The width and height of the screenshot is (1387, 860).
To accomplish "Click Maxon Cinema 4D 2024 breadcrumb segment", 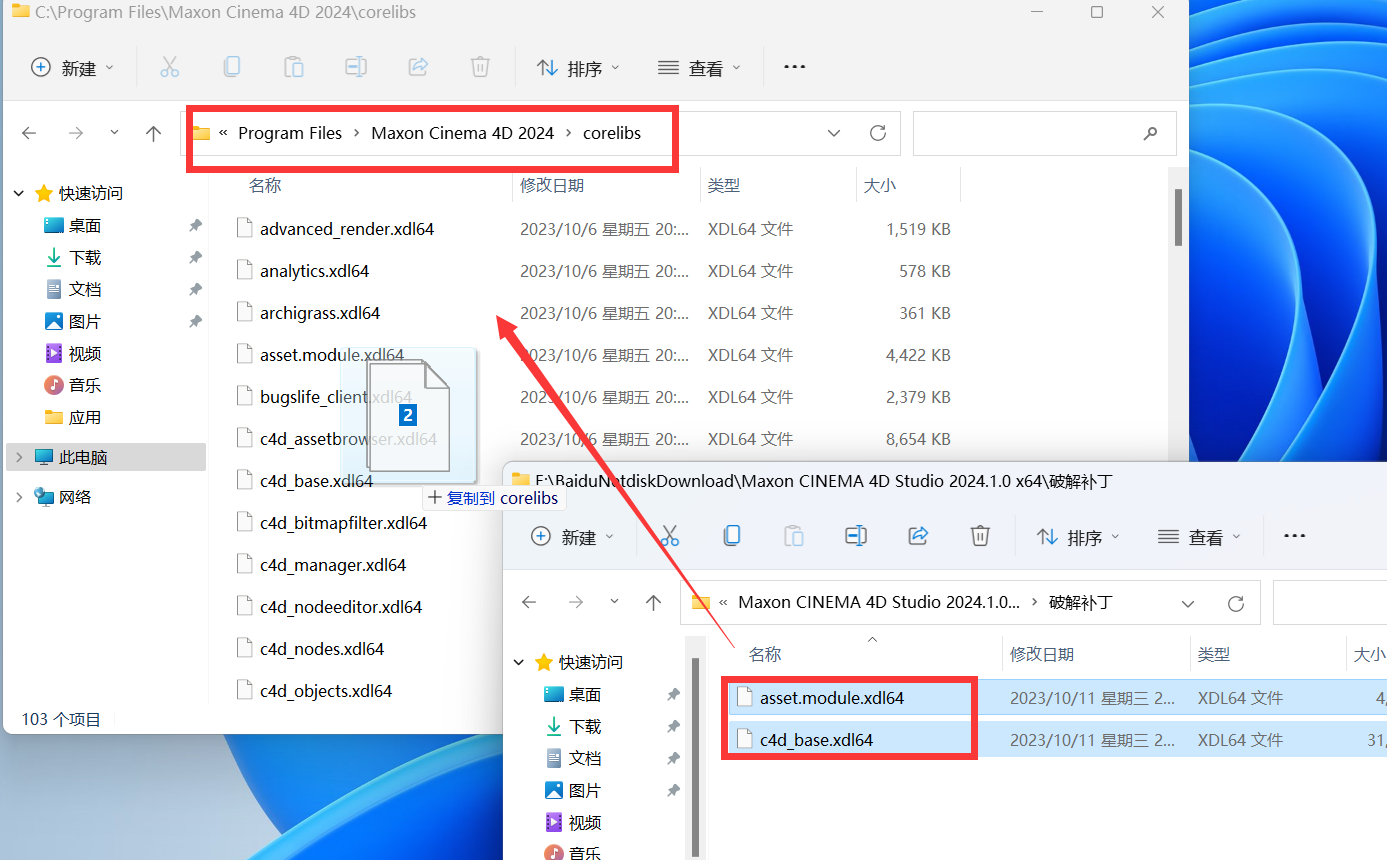I will pyautogui.click(x=462, y=133).
